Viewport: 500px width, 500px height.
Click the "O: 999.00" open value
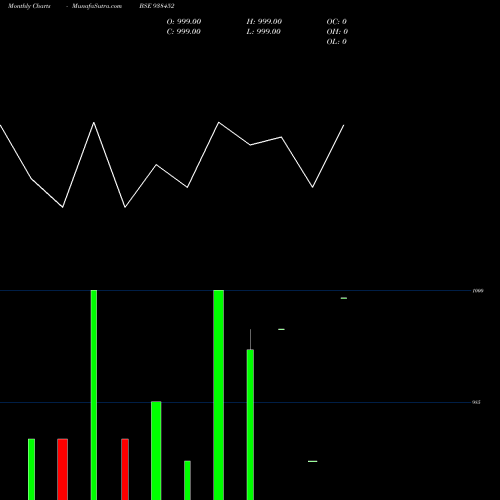[184, 22]
